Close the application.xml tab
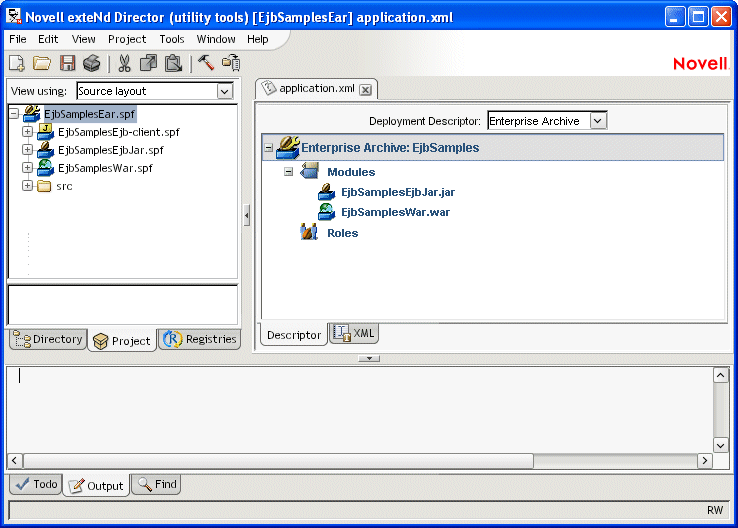The image size is (738, 528). 365,89
